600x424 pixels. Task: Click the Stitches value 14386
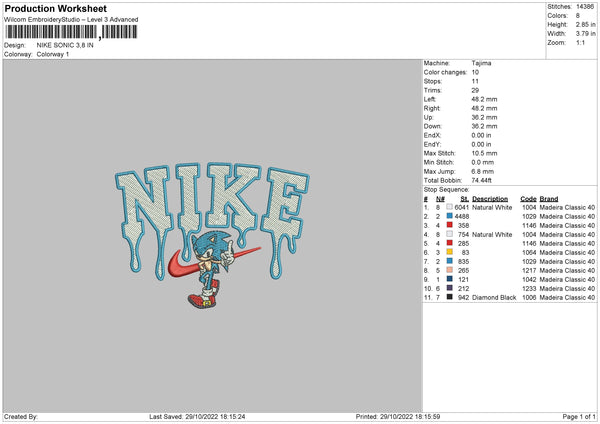point(585,7)
